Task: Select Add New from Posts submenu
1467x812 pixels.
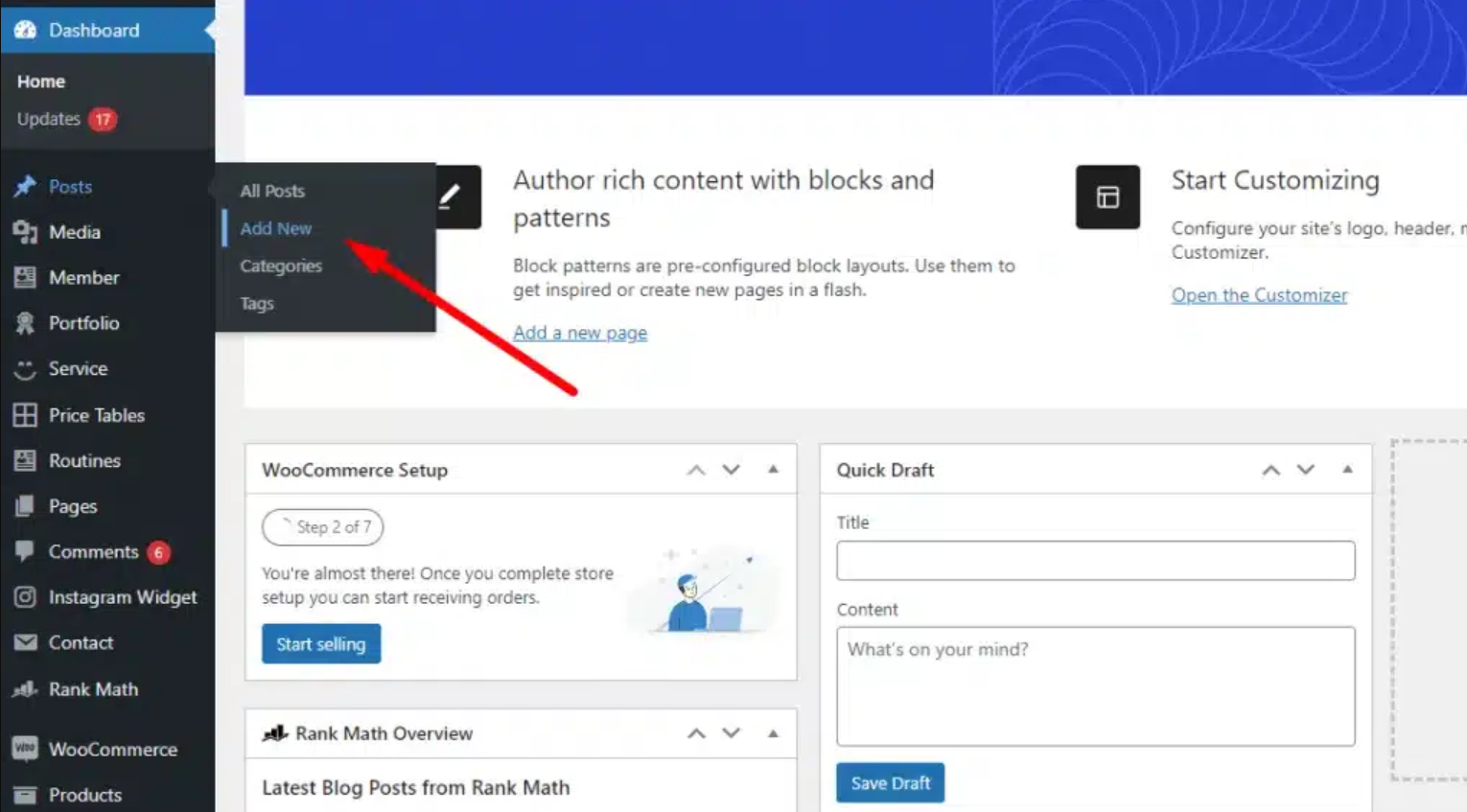Action: [275, 228]
